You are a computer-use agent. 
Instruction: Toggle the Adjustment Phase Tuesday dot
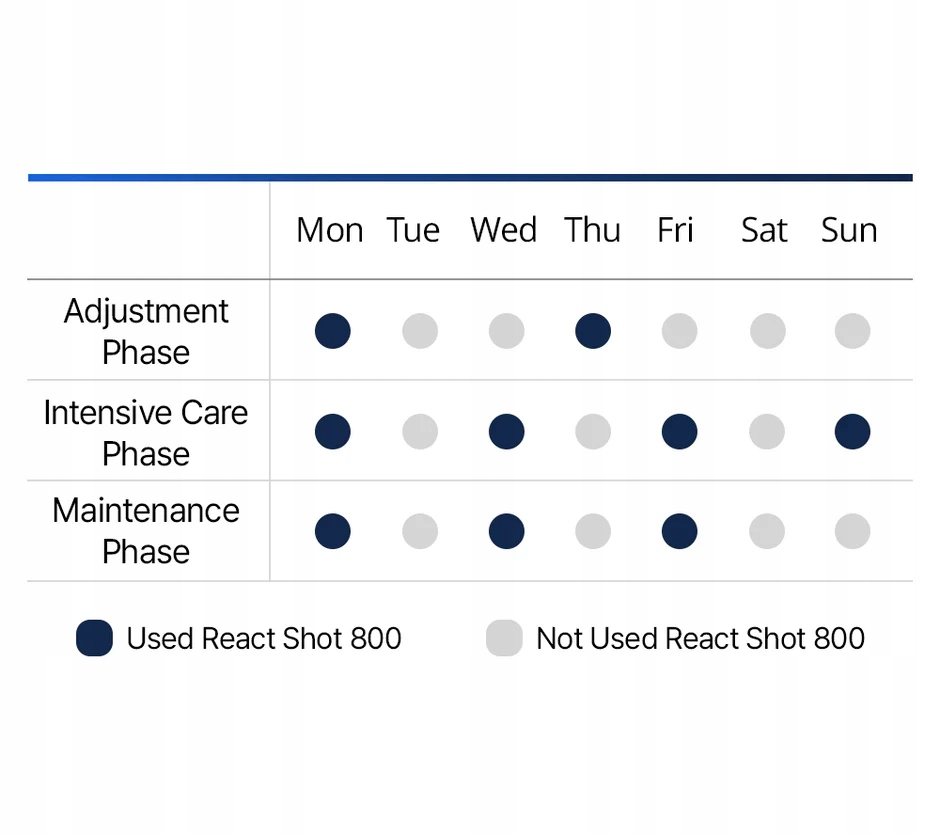(420, 331)
